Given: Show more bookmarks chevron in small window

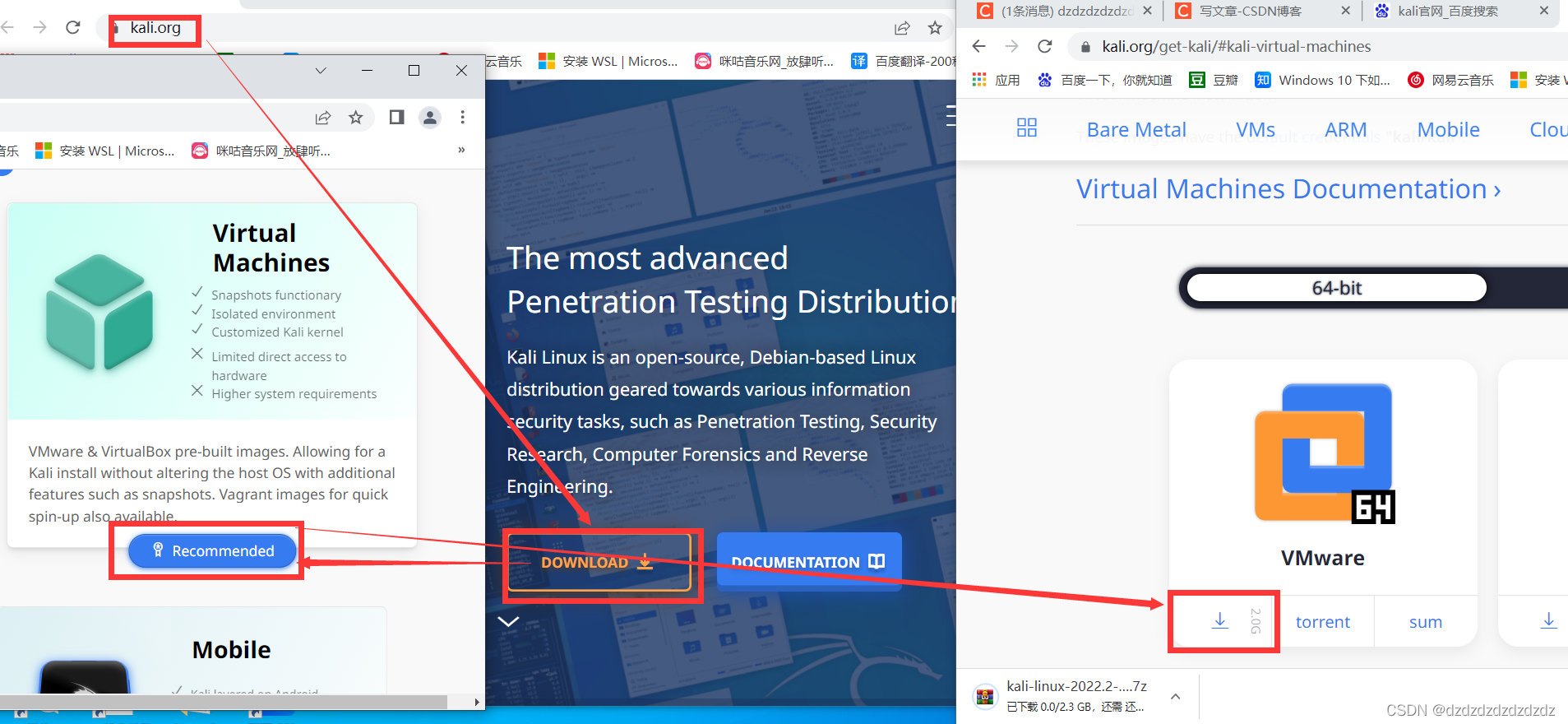Looking at the screenshot, I should (x=461, y=150).
